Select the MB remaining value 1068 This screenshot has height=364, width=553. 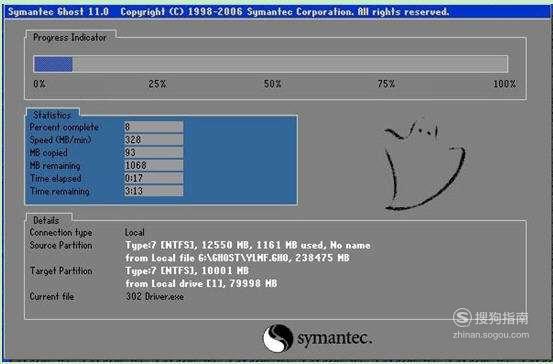(x=153, y=165)
